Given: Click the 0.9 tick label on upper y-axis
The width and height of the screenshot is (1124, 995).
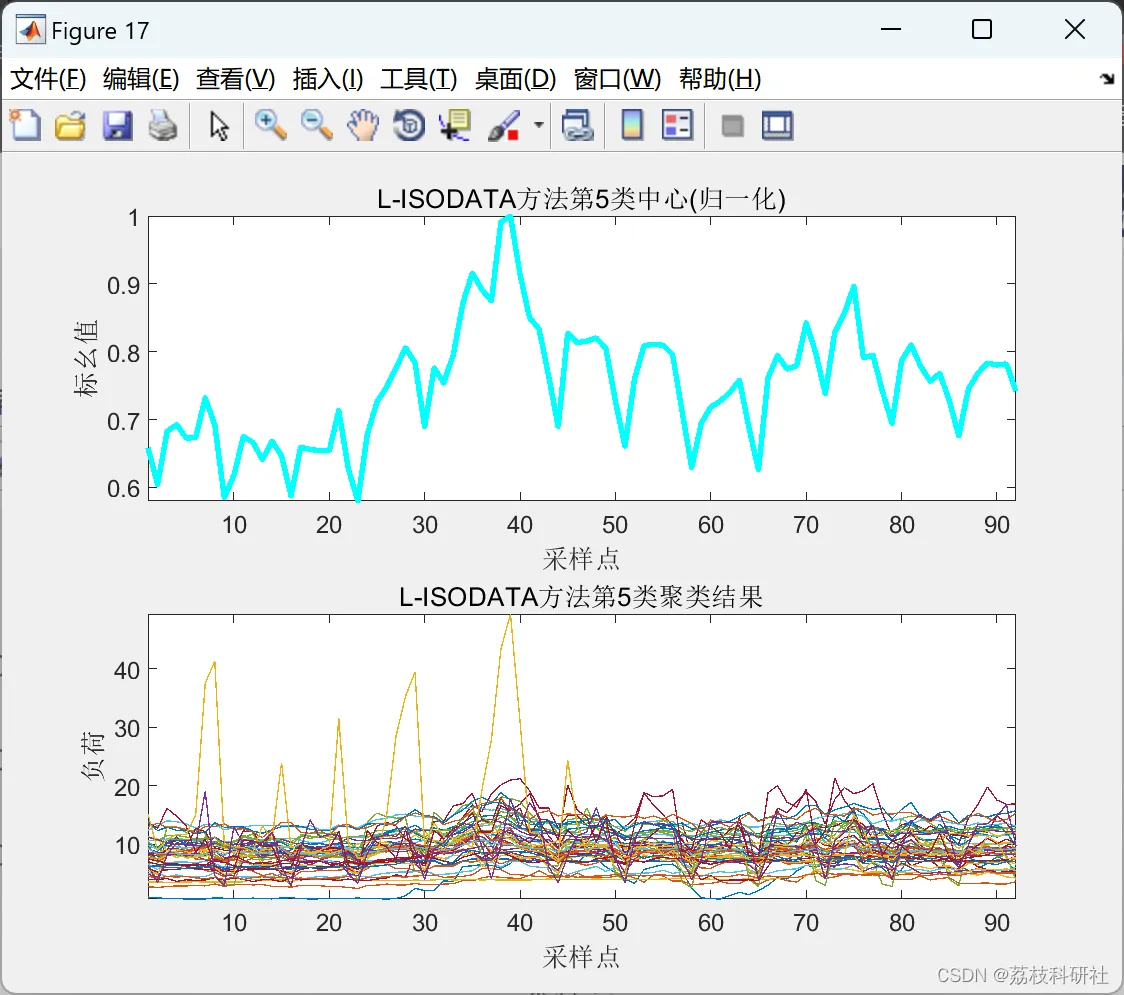Looking at the screenshot, I should (123, 285).
